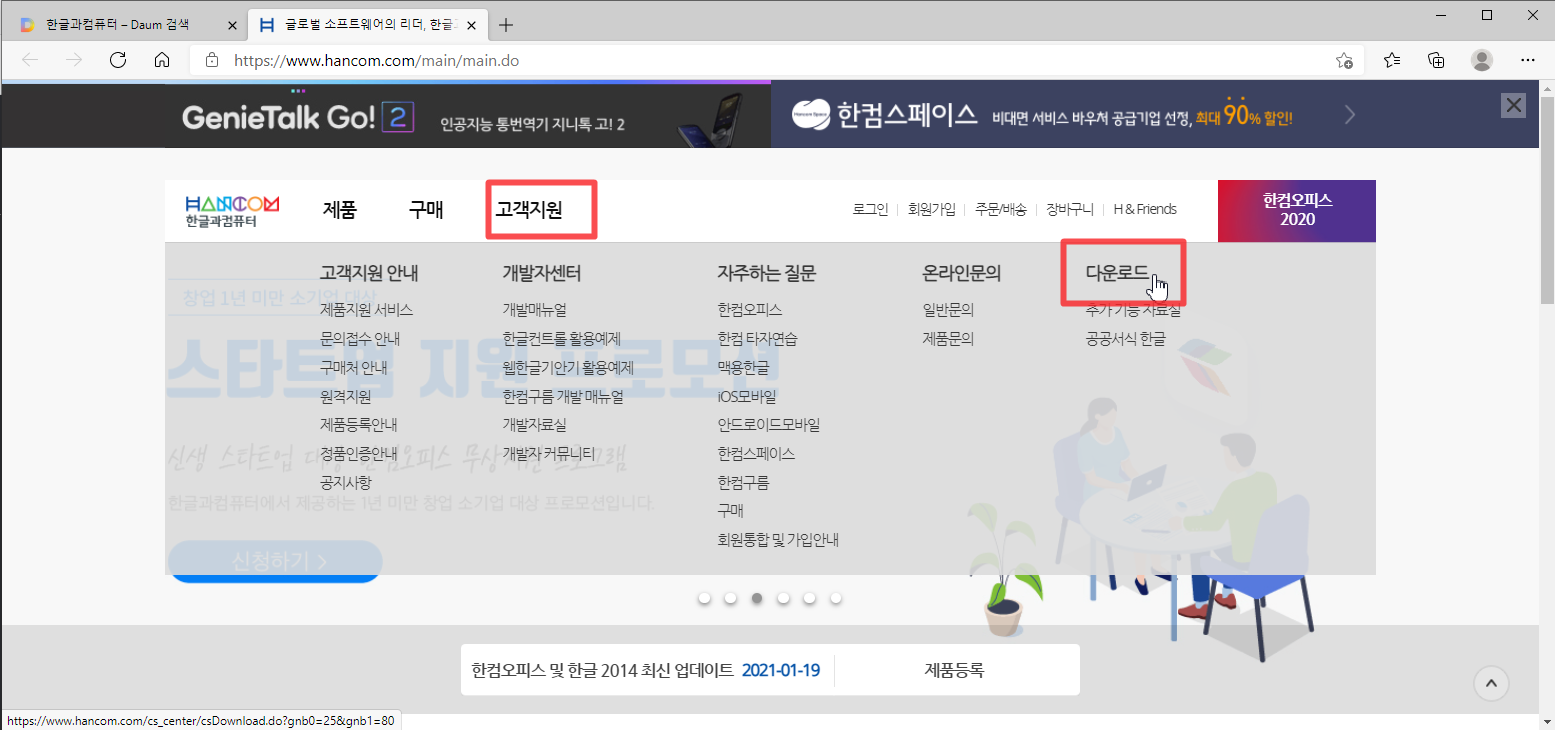The height and width of the screenshot is (730, 1555).
Task: Open 장바구니 cart link
Action: [1070, 209]
